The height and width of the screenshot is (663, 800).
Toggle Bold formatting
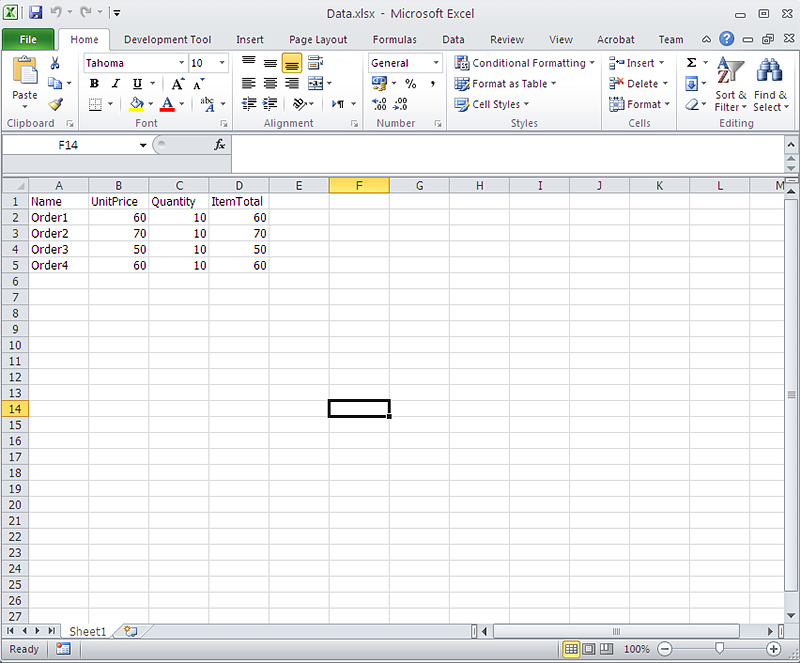(x=94, y=84)
